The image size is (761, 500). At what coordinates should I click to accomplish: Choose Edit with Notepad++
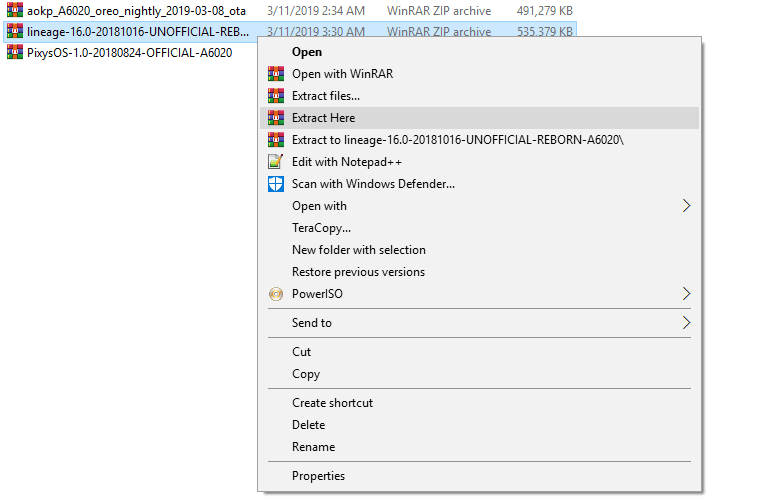click(x=480, y=162)
